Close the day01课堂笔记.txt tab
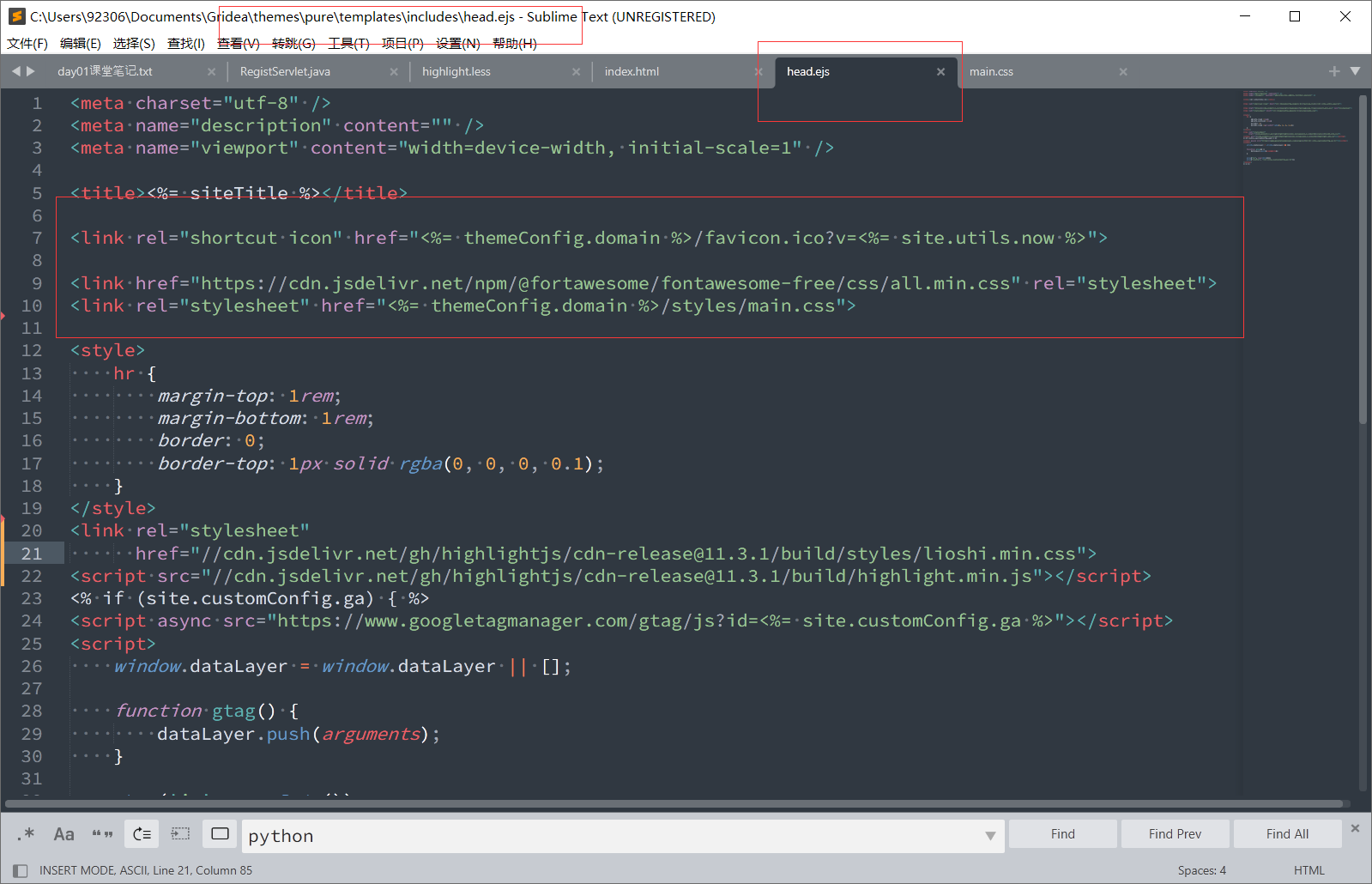 pos(212,72)
